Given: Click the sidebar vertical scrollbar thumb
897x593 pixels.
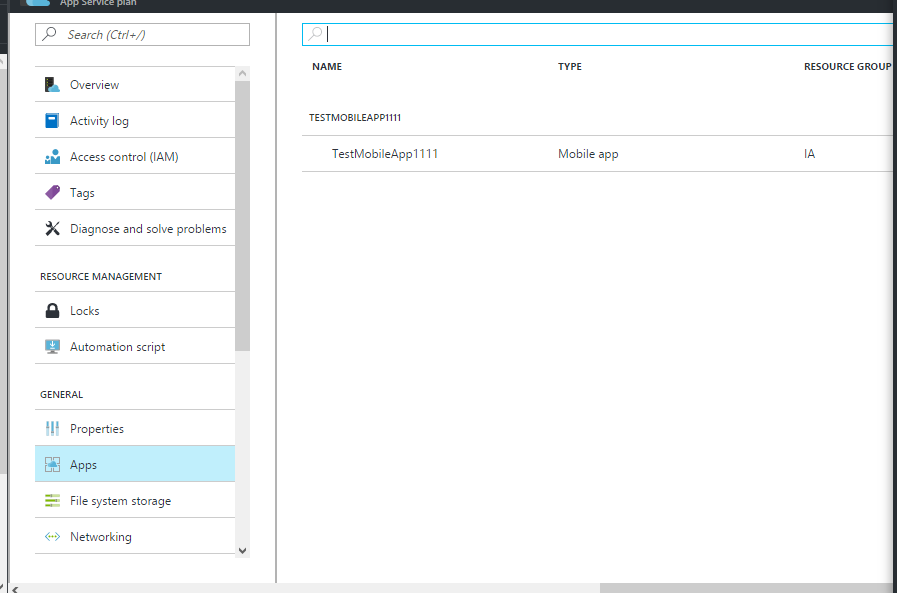Looking at the screenshot, I should click(243, 216).
